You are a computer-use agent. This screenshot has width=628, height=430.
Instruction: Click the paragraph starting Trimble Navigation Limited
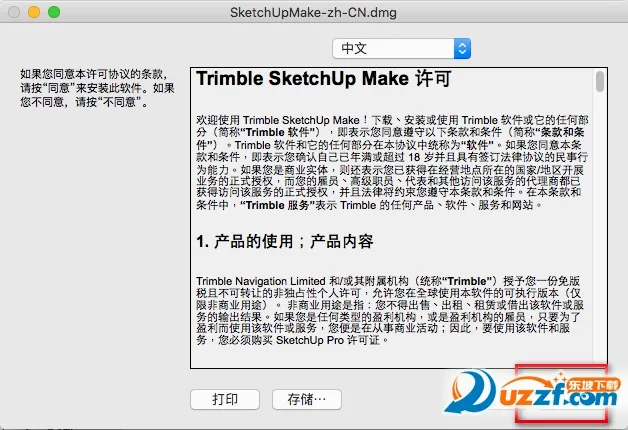[390, 310]
